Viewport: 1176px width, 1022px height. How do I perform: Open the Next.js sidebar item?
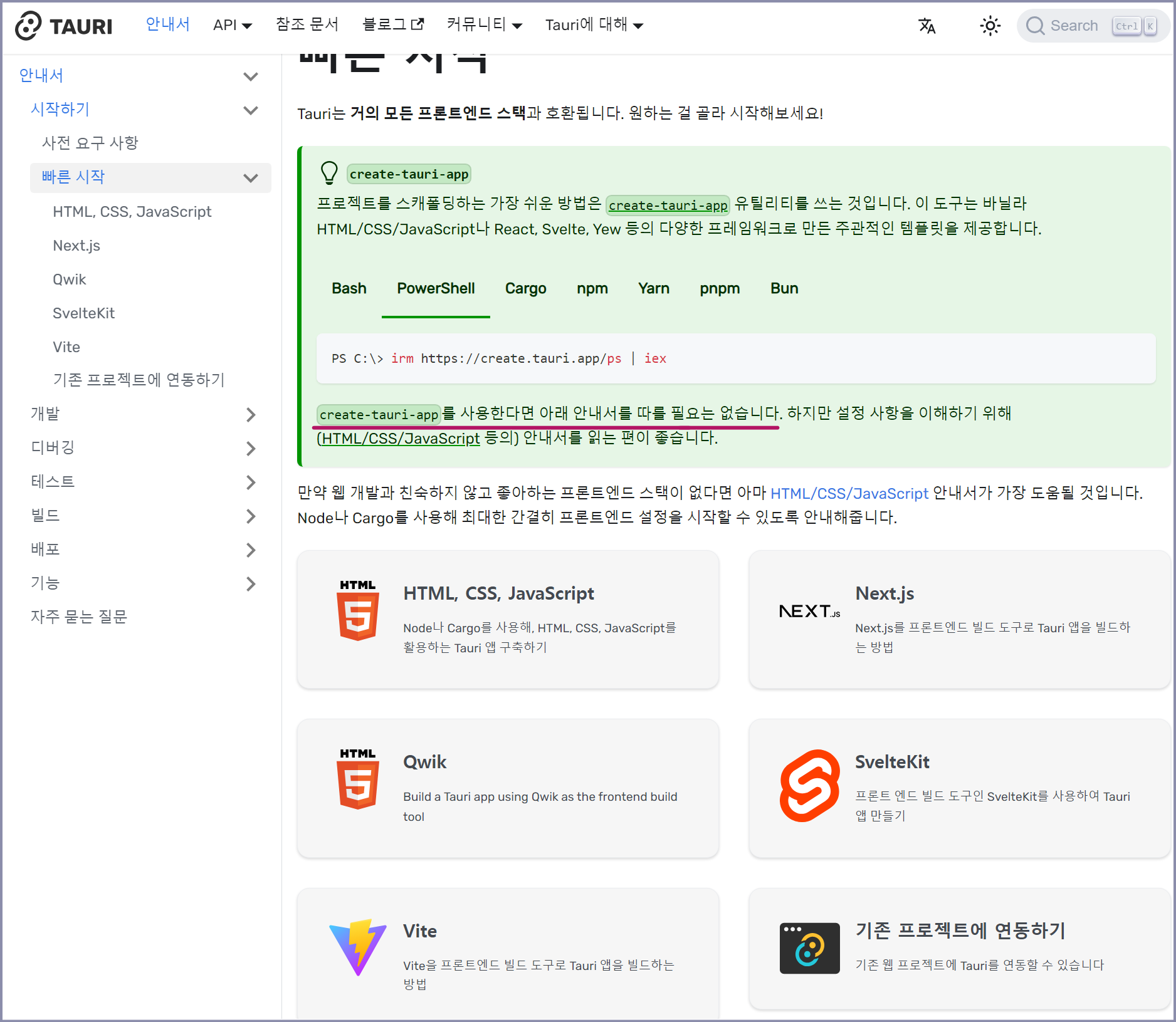[76, 246]
